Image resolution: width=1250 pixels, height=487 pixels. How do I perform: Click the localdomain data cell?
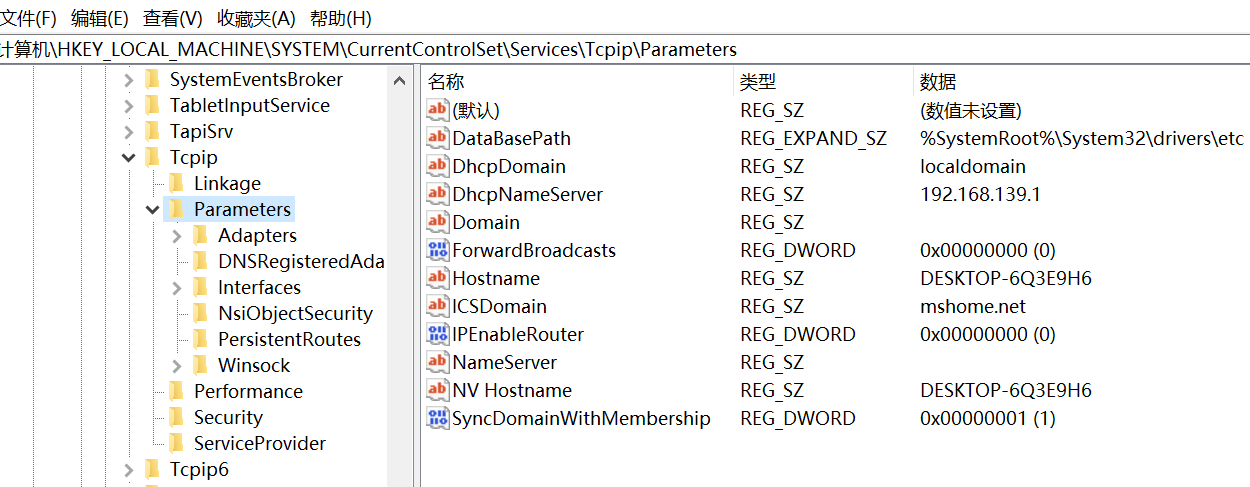pos(973,166)
